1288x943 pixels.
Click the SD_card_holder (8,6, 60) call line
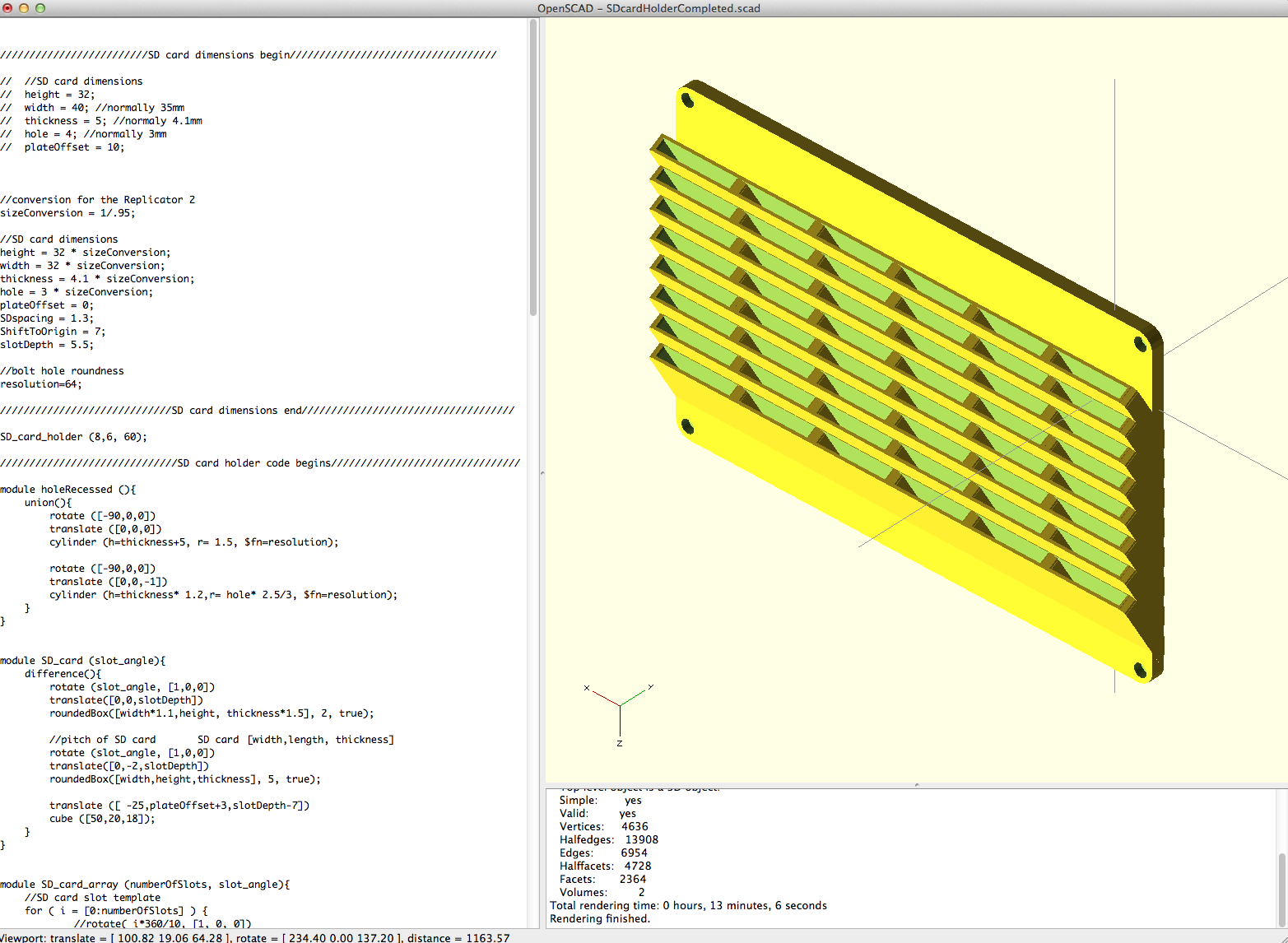(73, 437)
